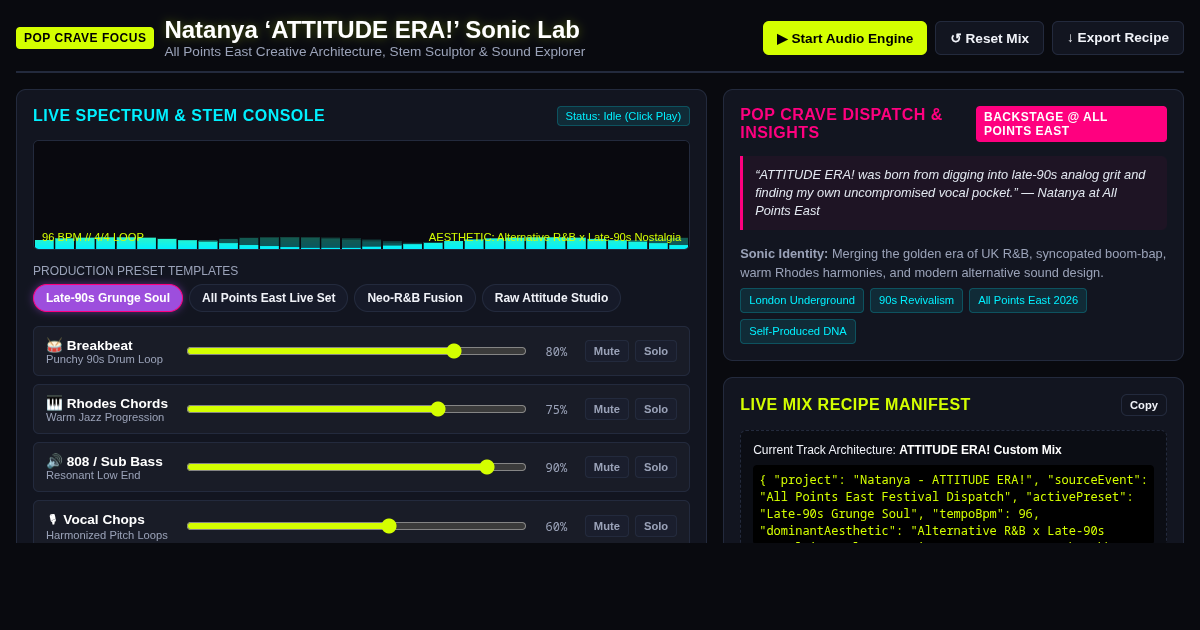Click the Vocal Chops microphone icon
This screenshot has height=630, width=1200.
point(53,519)
